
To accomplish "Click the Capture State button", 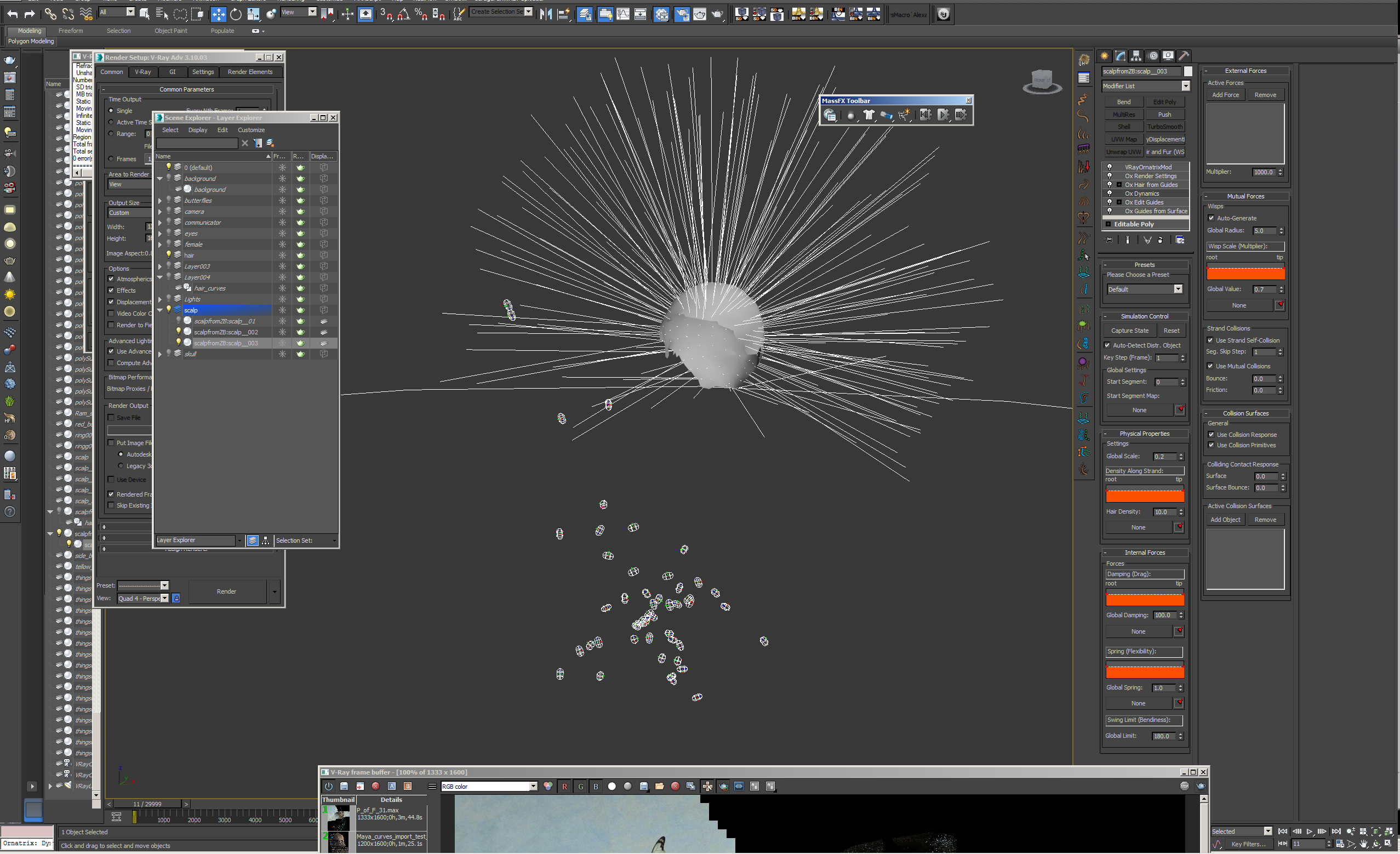I will pos(1129,331).
